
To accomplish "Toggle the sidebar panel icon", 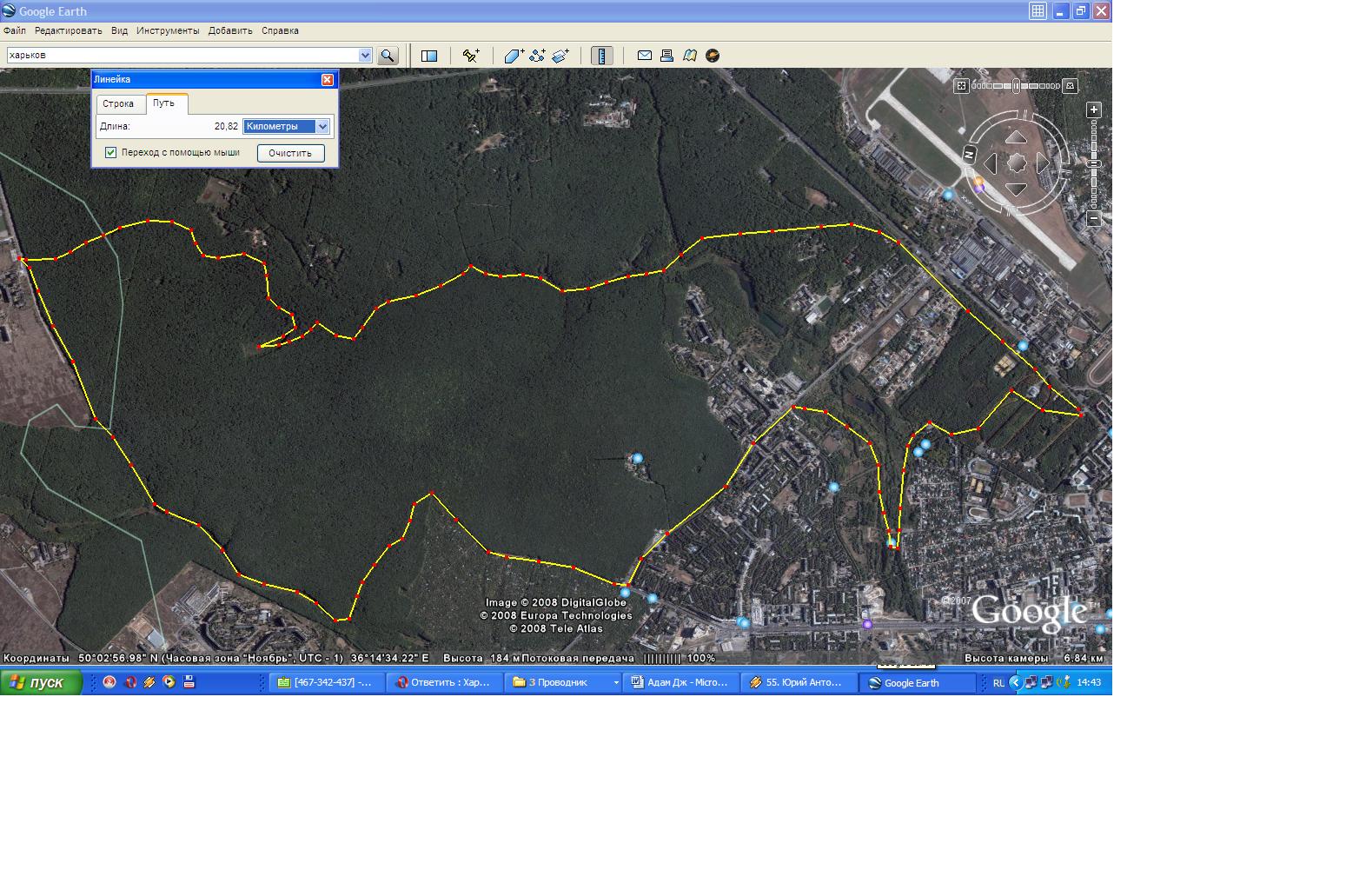I will tap(429, 56).
